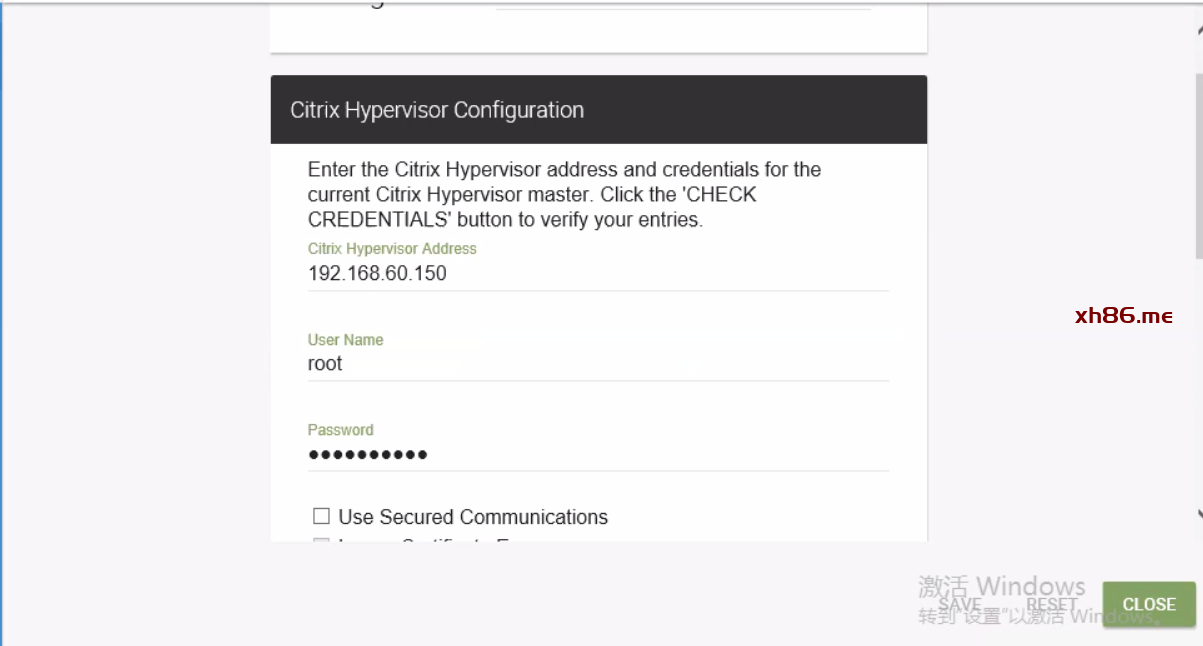
Task: Enable the Use Secured Communications checkbox
Action: pos(321,516)
